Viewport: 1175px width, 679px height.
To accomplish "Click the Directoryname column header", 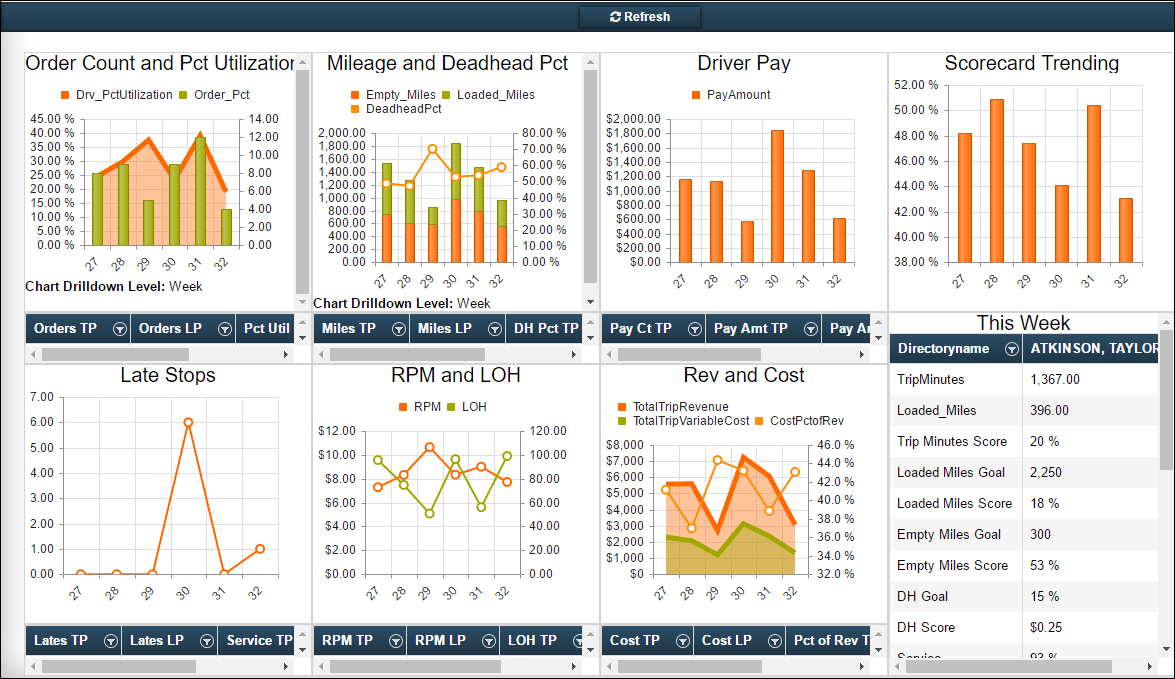I will pyautogui.click(x=943, y=348).
